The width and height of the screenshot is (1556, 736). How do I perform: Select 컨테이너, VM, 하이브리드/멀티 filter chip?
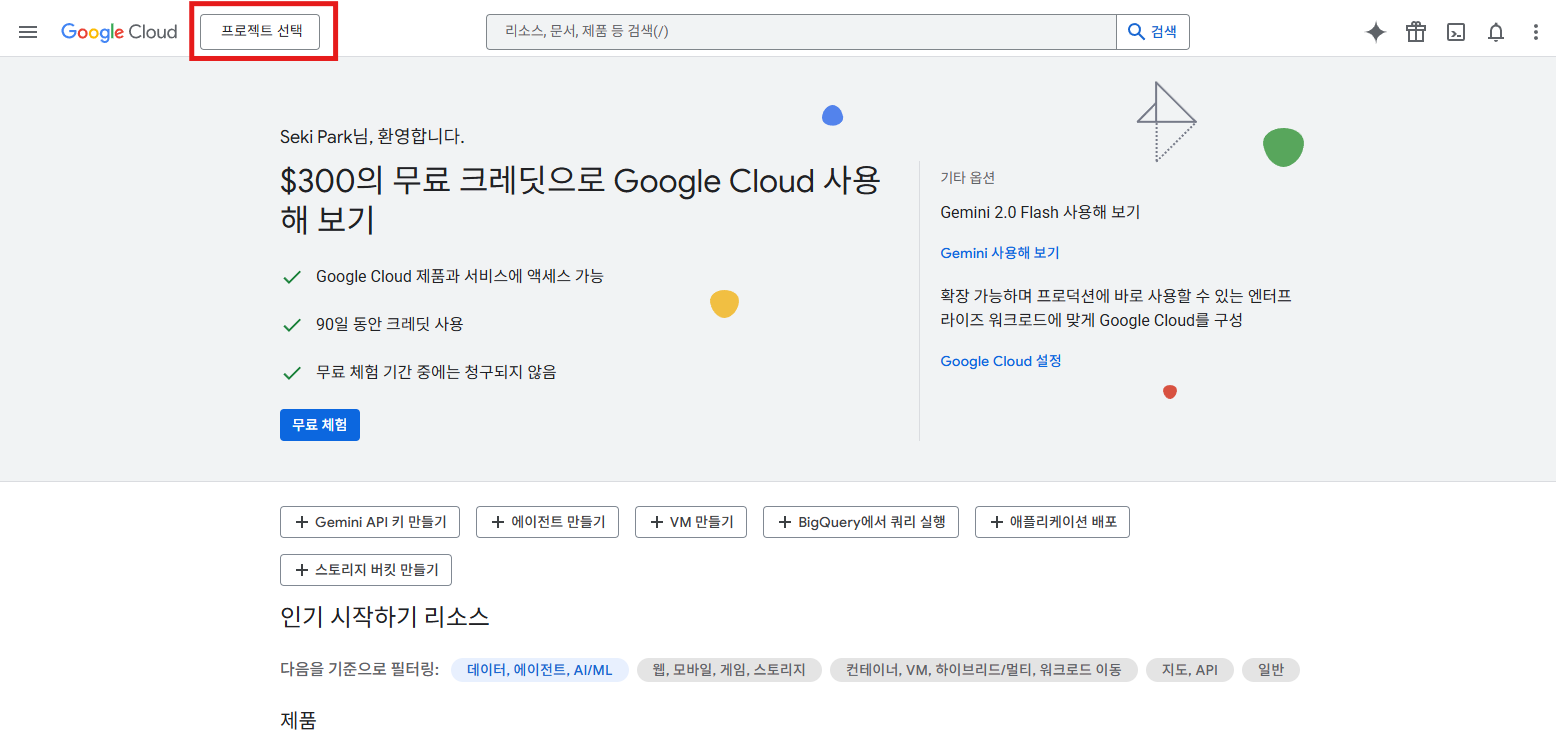pyautogui.click(x=984, y=670)
